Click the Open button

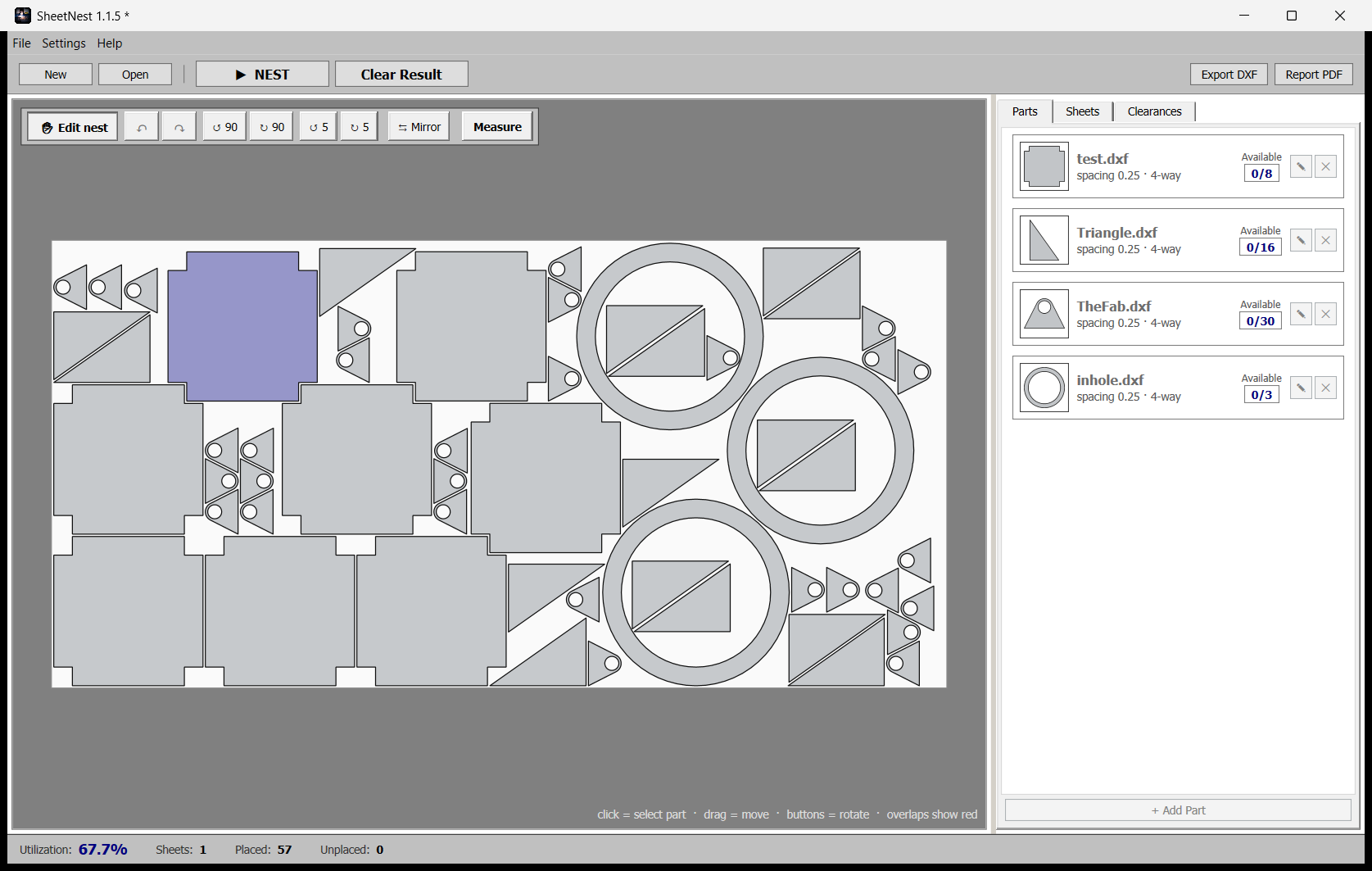click(135, 75)
